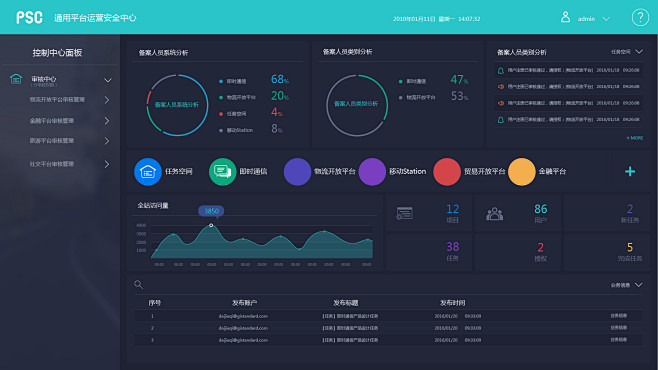Image resolution: width=658 pixels, height=370 pixels.
Task: Click the 备案人员系统分析 donut chart center
Action: pos(177,105)
